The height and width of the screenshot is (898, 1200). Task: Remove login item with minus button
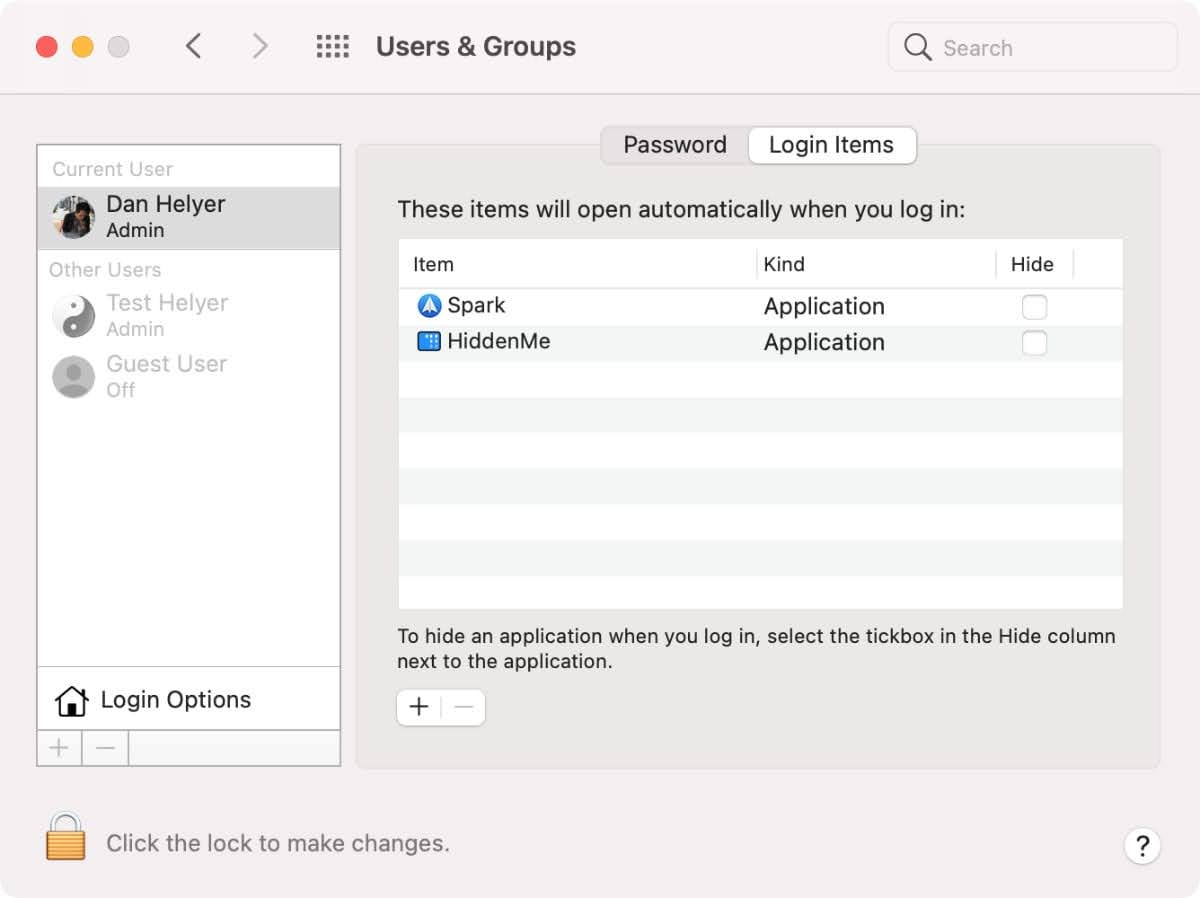pos(463,708)
